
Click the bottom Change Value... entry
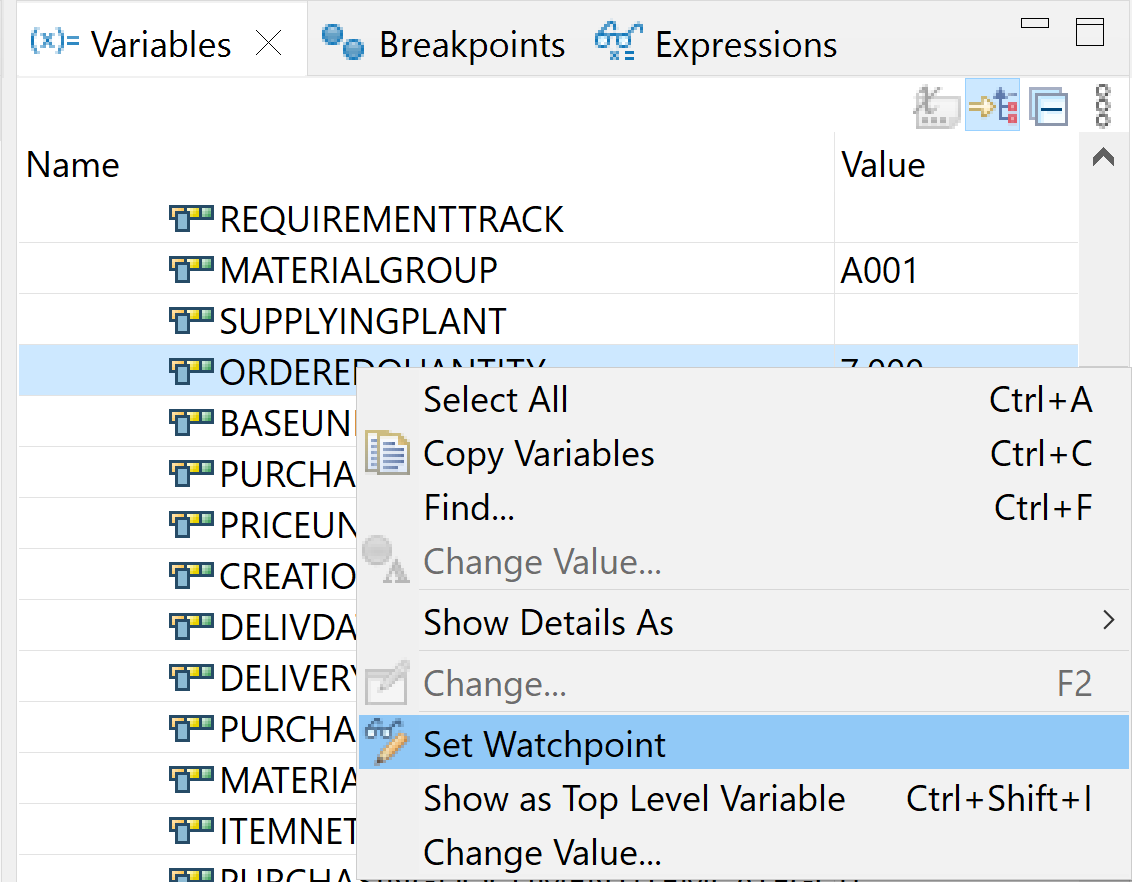coord(744,852)
